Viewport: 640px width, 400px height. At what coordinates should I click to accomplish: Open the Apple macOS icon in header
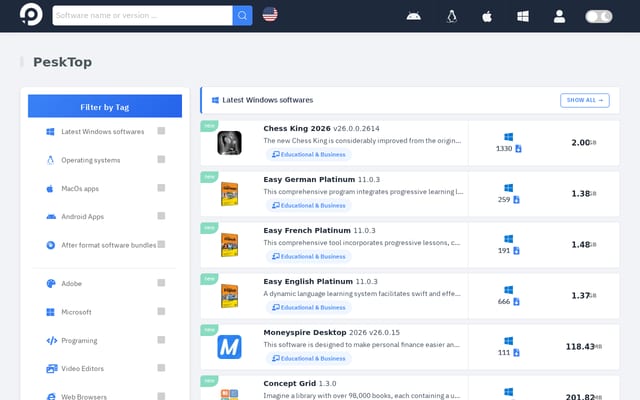(487, 16)
